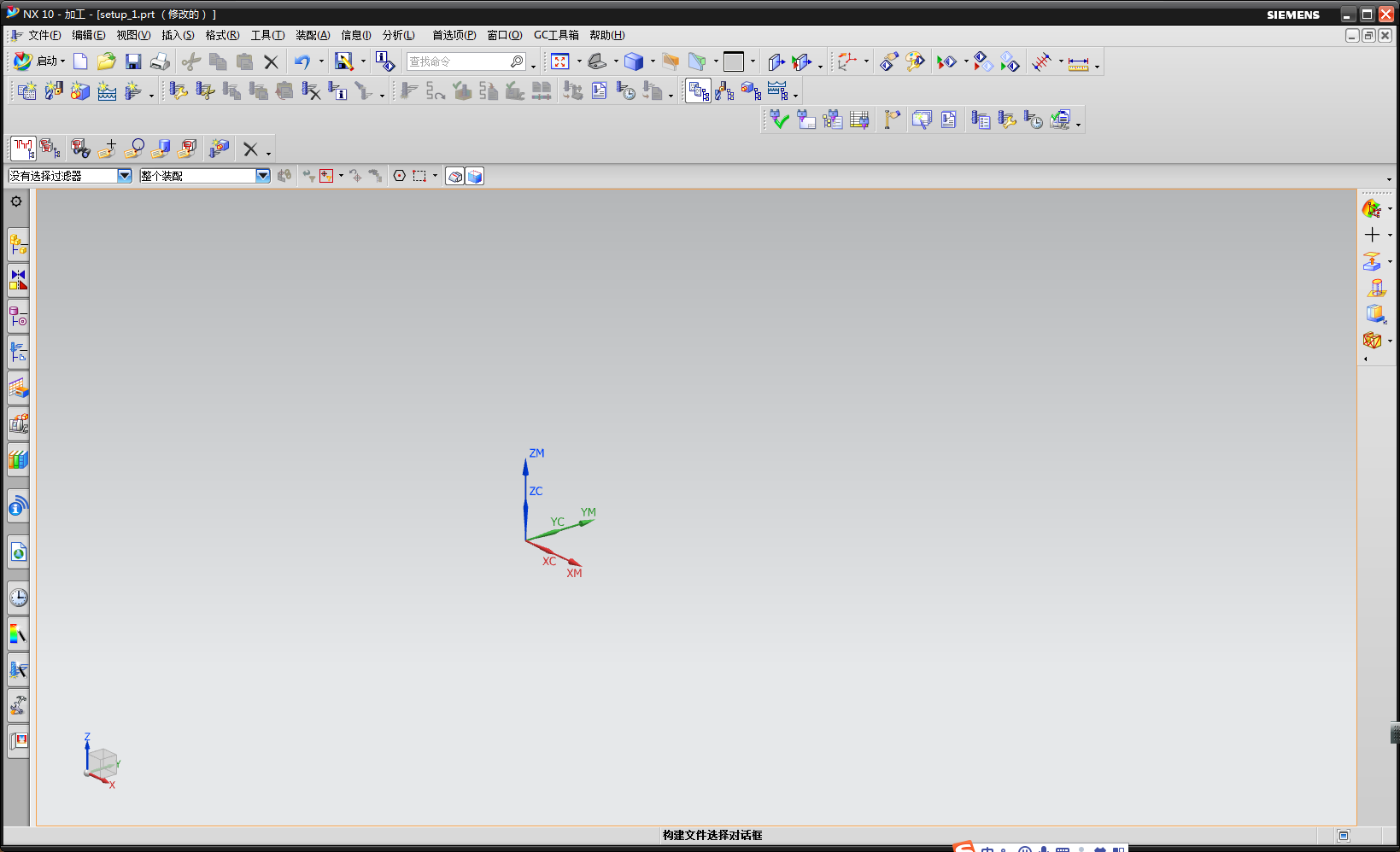Open the Assembly Navigator sidebar tab
The width and height of the screenshot is (1400, 852).
18,246
